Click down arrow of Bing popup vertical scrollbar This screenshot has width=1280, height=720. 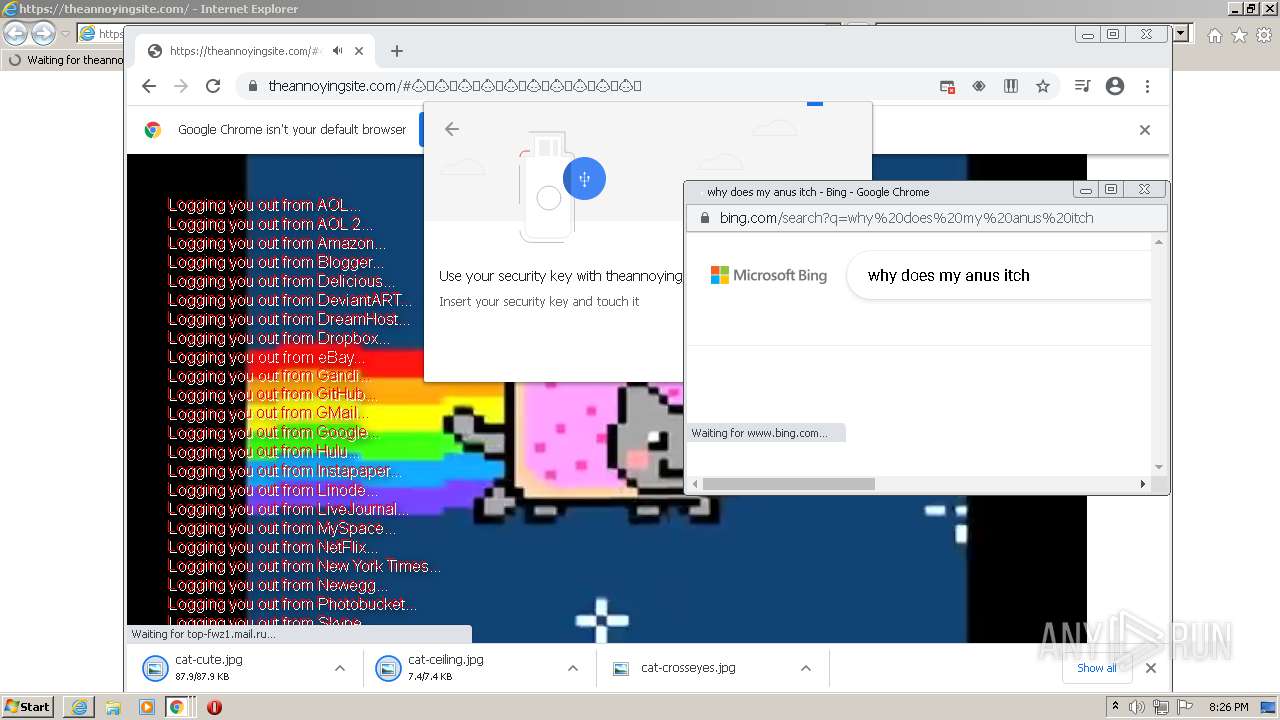1159,467
